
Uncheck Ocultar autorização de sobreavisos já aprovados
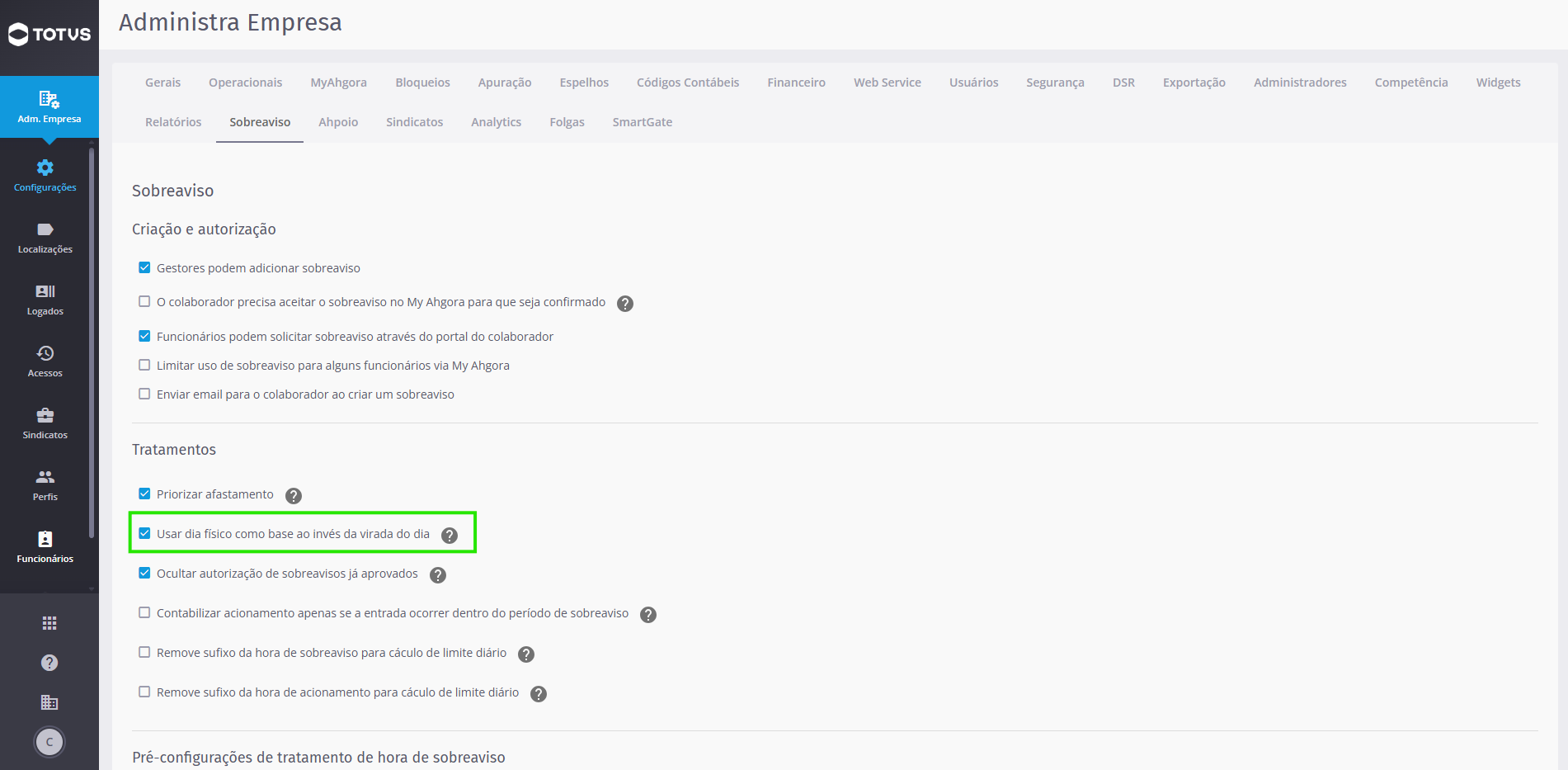pos(144,573)
